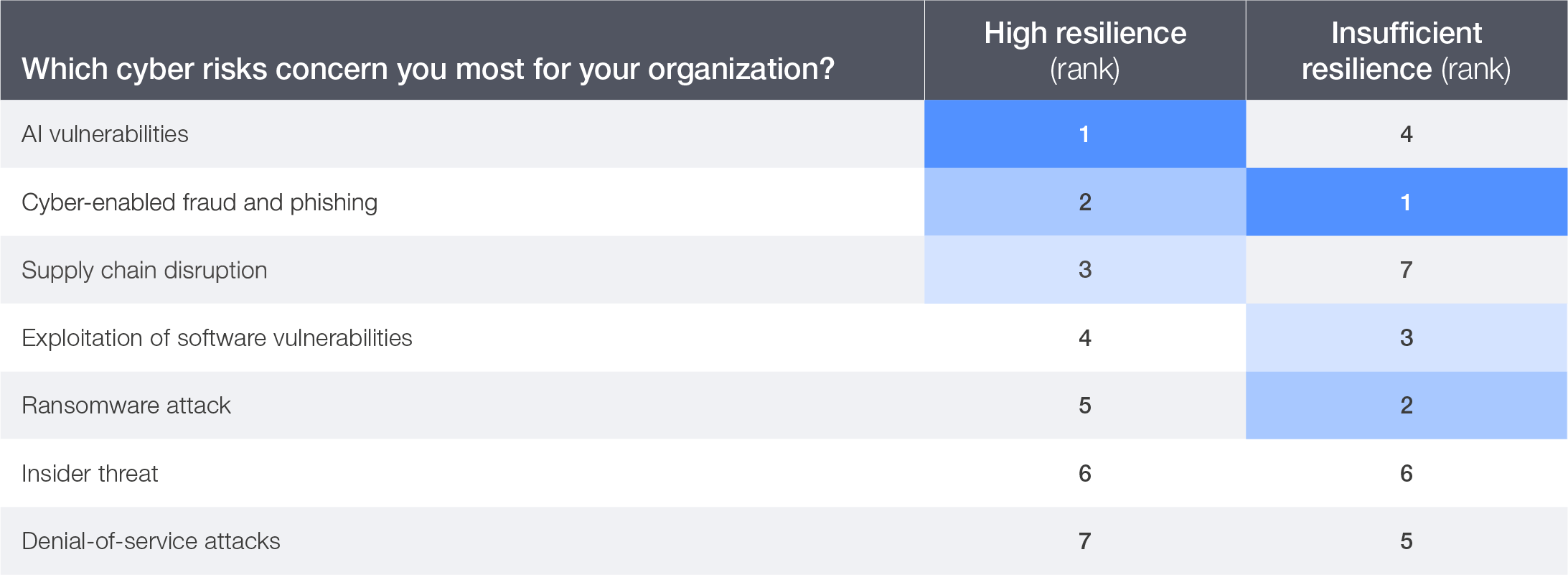This screenshot has width=1568, height=575.
Task: Click the AI vulnerabilities row label
Action: point(105,134)
